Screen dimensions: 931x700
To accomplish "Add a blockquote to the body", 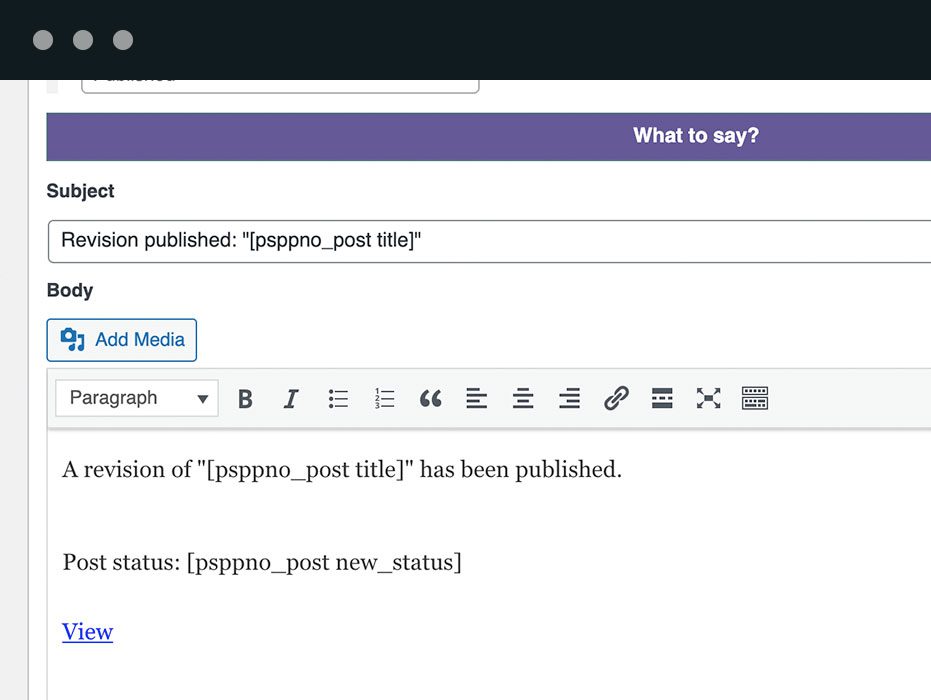I will tap(430, 399).
